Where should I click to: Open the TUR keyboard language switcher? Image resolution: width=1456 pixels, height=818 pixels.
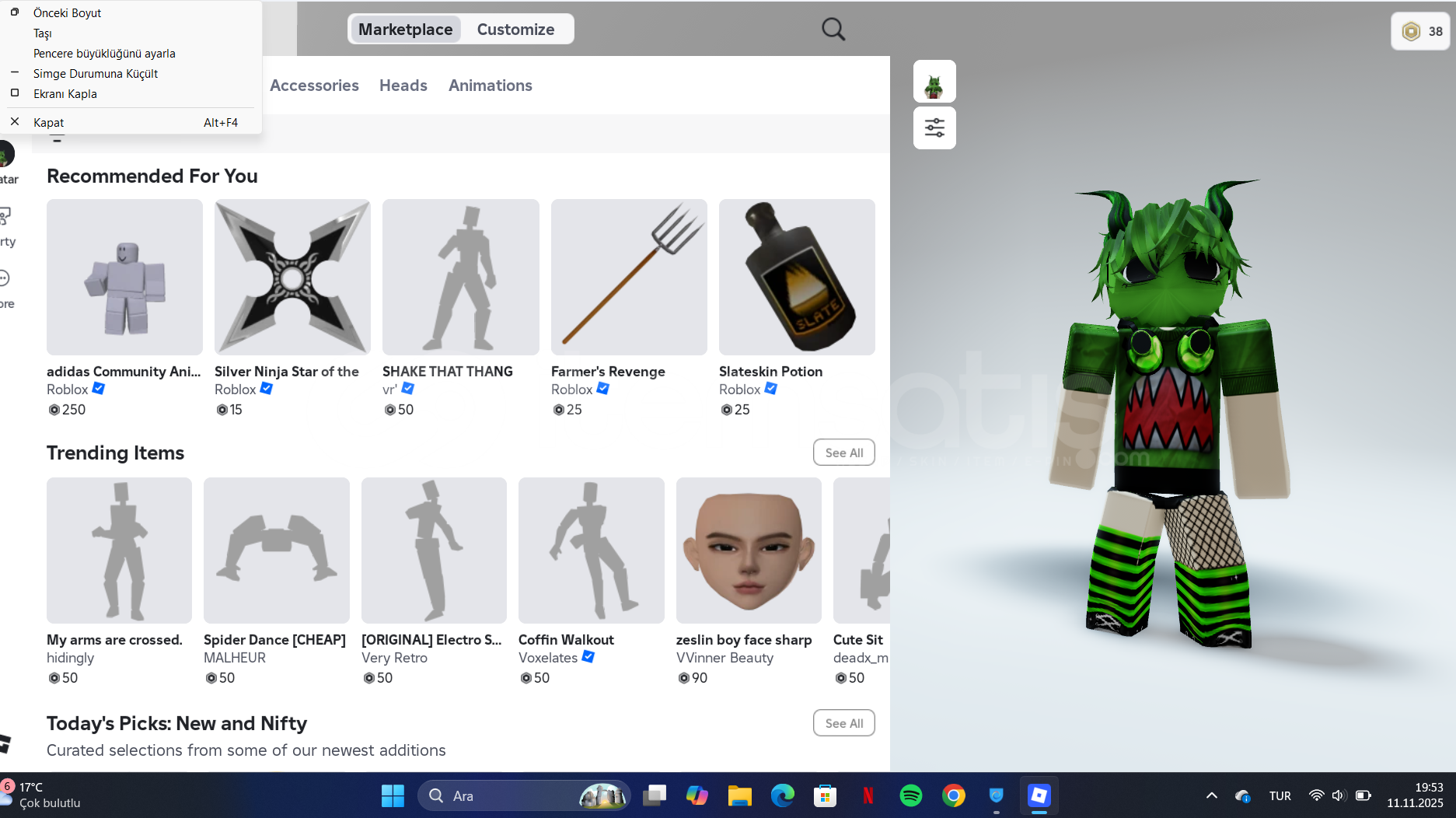pos(1280,795)
